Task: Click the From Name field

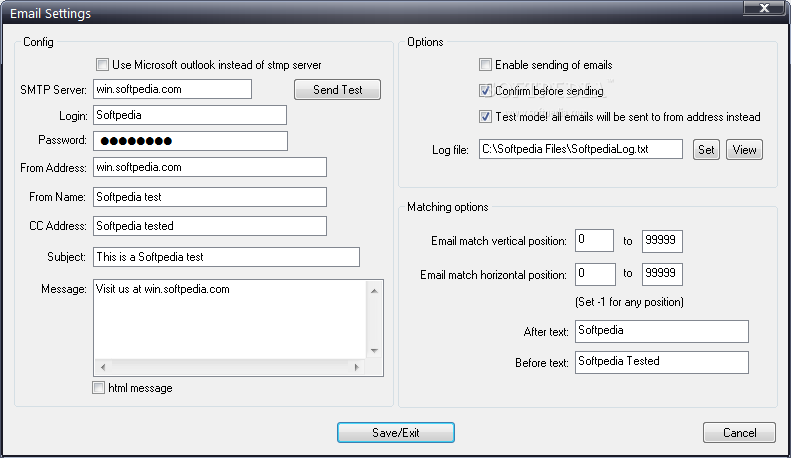Action: tap(210, 197)
